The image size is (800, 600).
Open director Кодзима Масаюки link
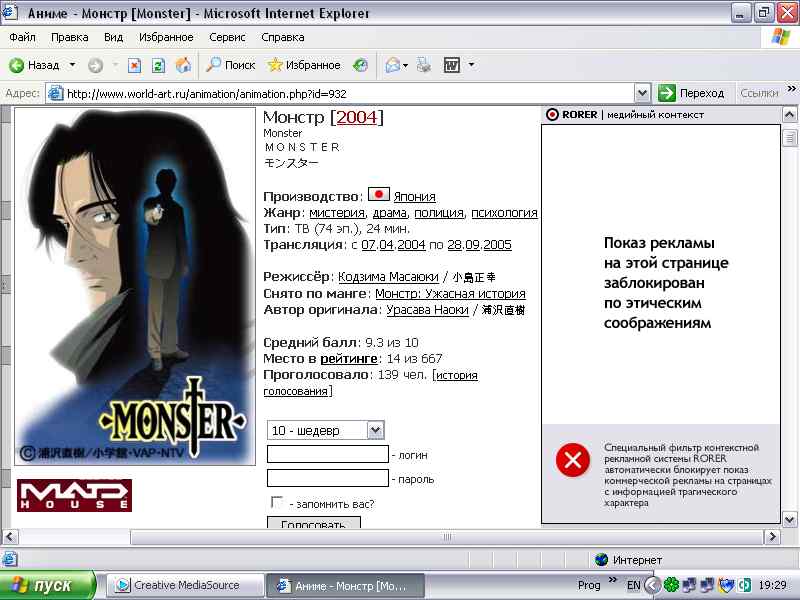[x=388, y=277]
